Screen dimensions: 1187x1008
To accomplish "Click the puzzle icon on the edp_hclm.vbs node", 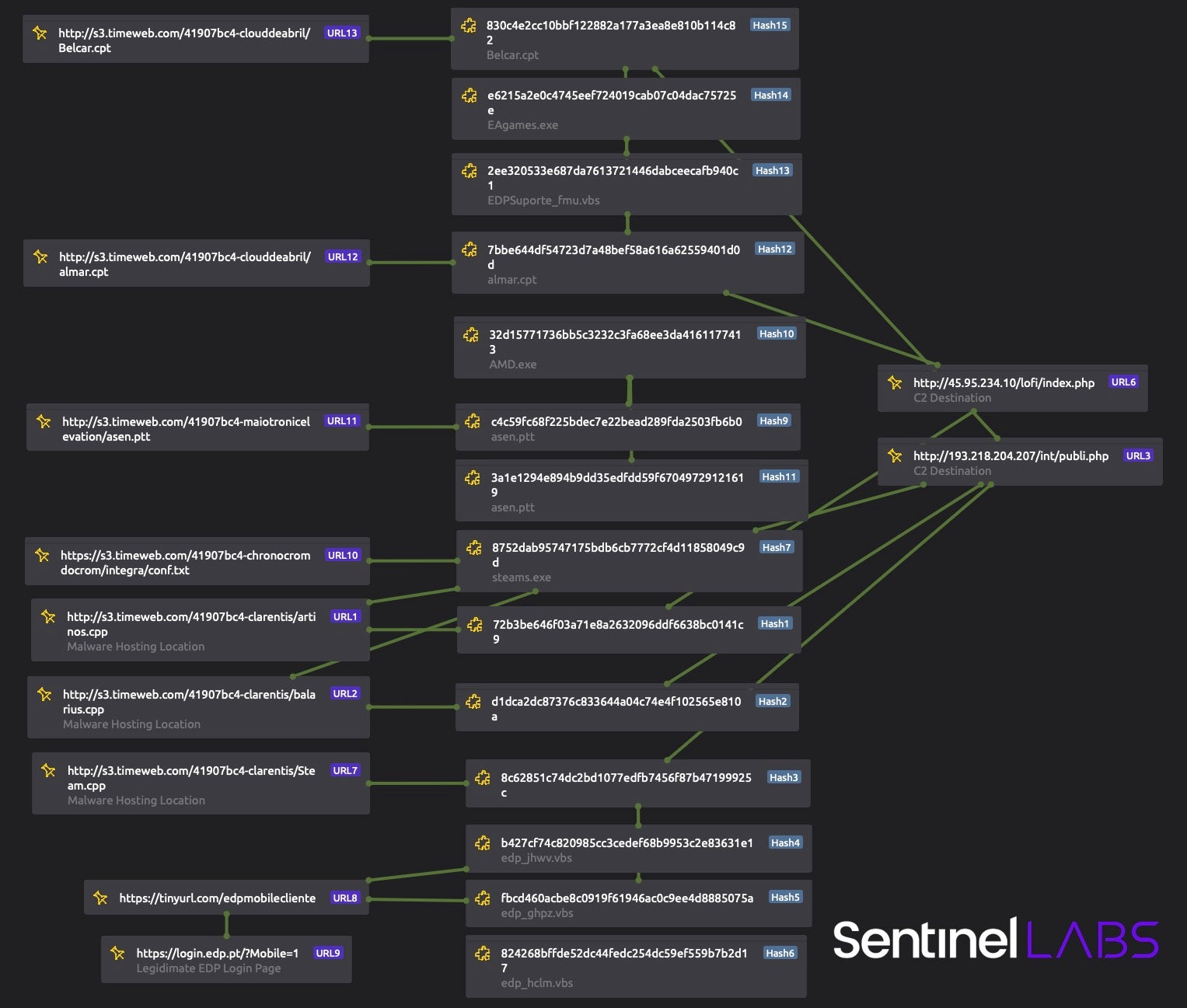I will pyautogui.click(x=483, y=954).
